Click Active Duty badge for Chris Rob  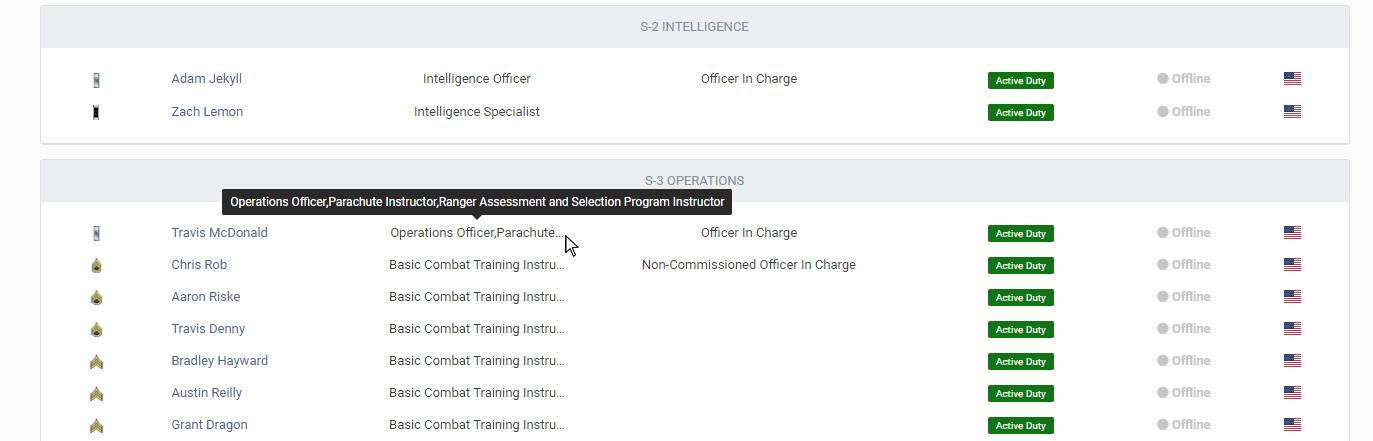pyautogui.click(x=1021, y=266)
